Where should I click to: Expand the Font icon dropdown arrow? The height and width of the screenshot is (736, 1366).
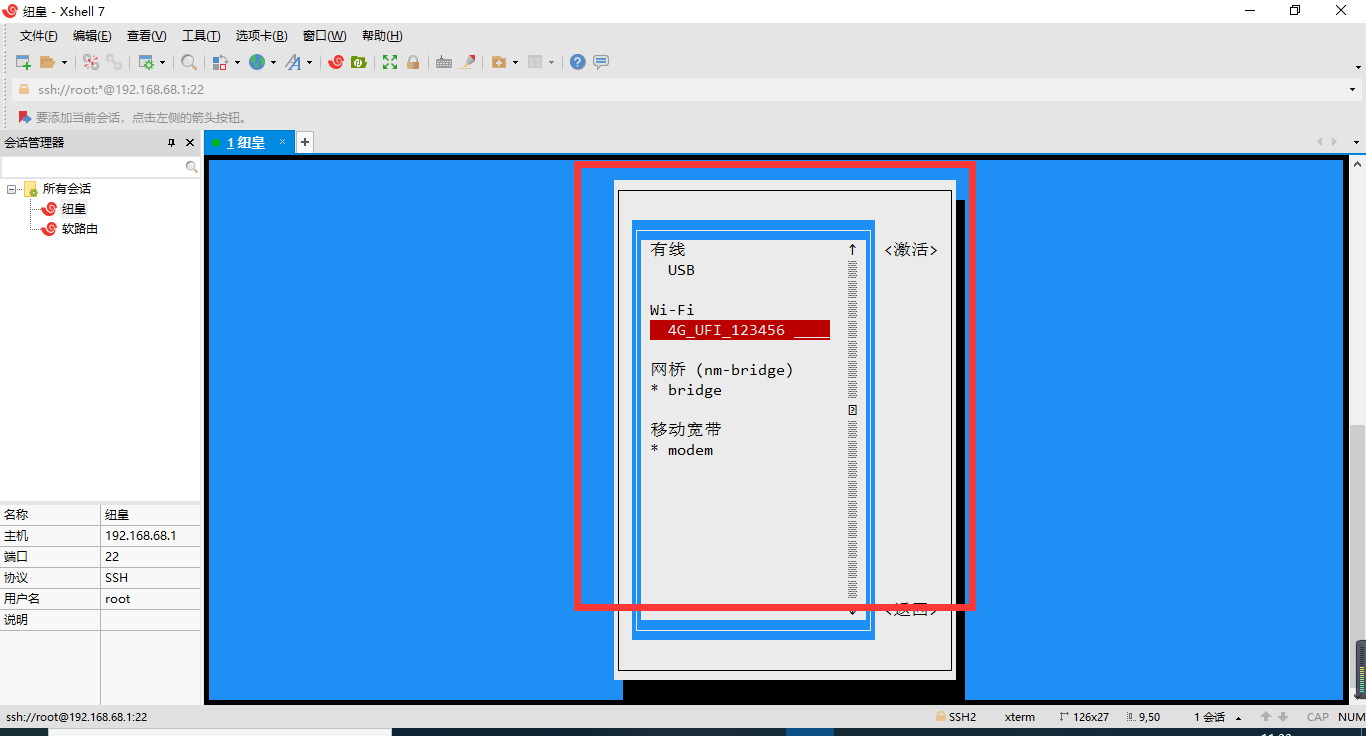pyautogui.click(x=309, y=62)
